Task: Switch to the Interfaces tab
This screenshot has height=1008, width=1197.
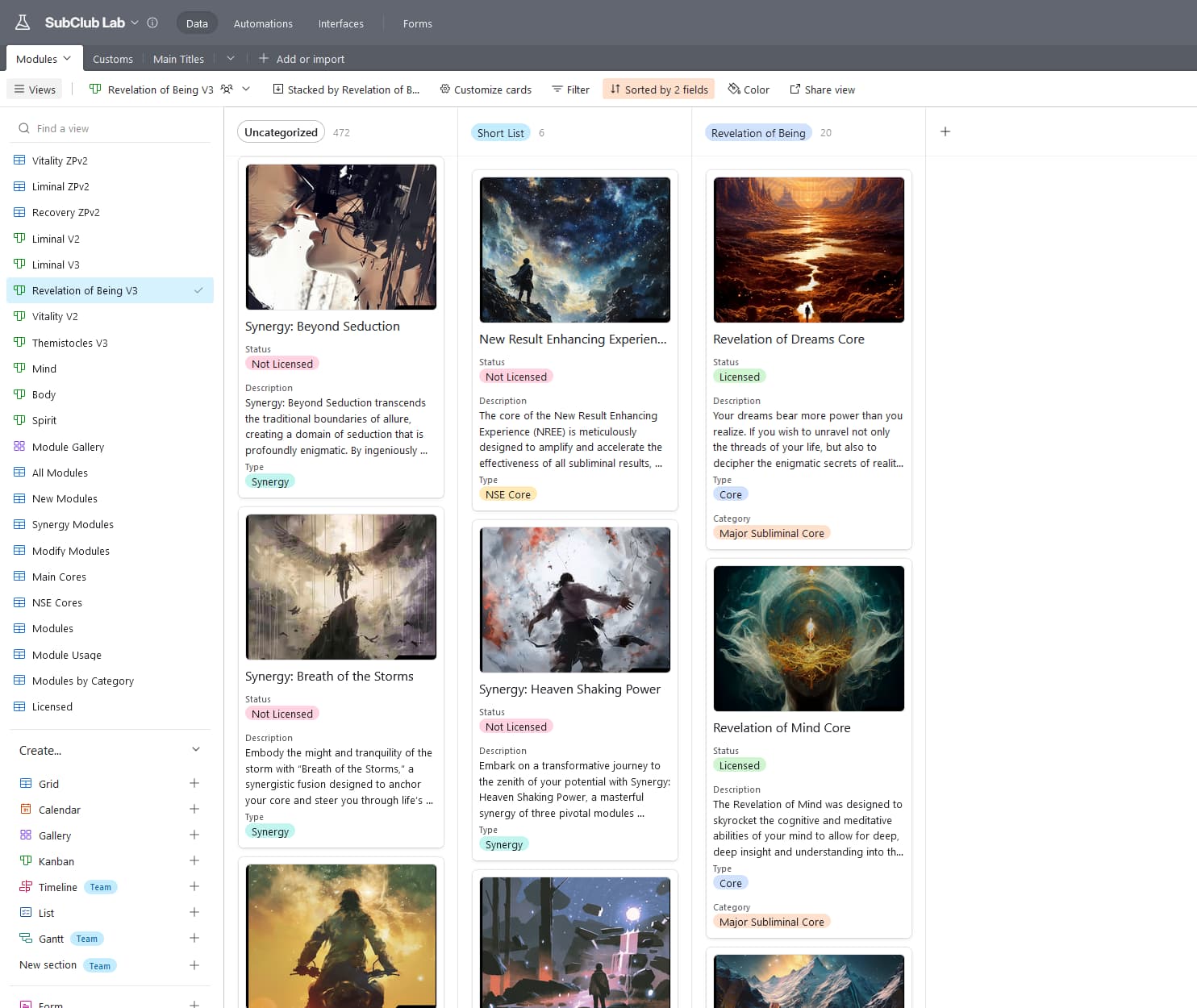Action: pos(341,23)
